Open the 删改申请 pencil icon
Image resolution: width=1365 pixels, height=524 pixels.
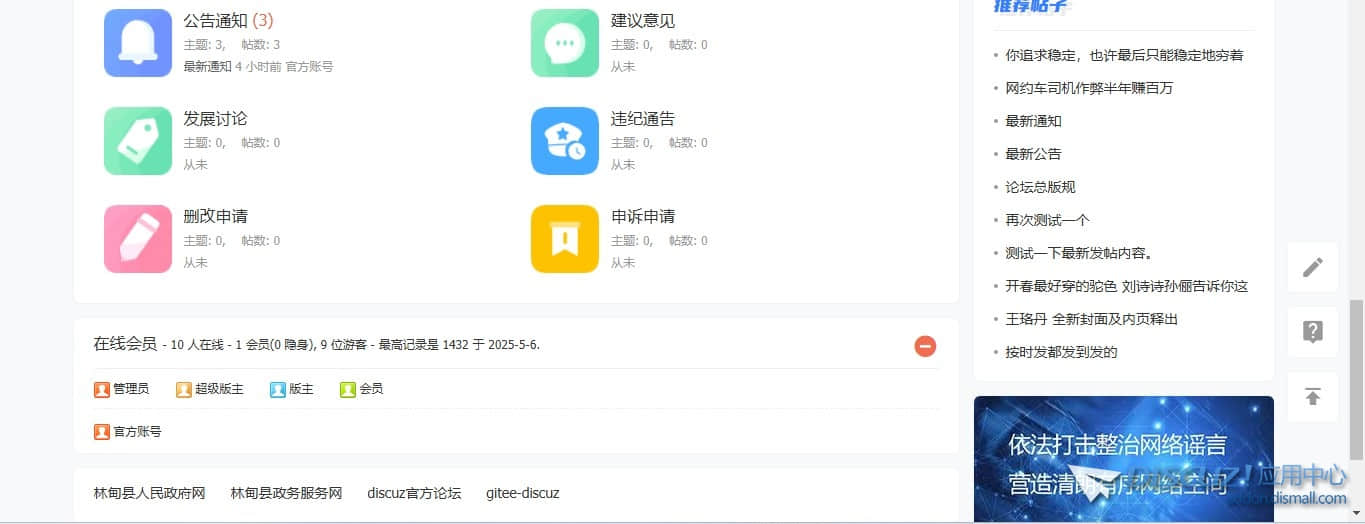click(138, 239)
